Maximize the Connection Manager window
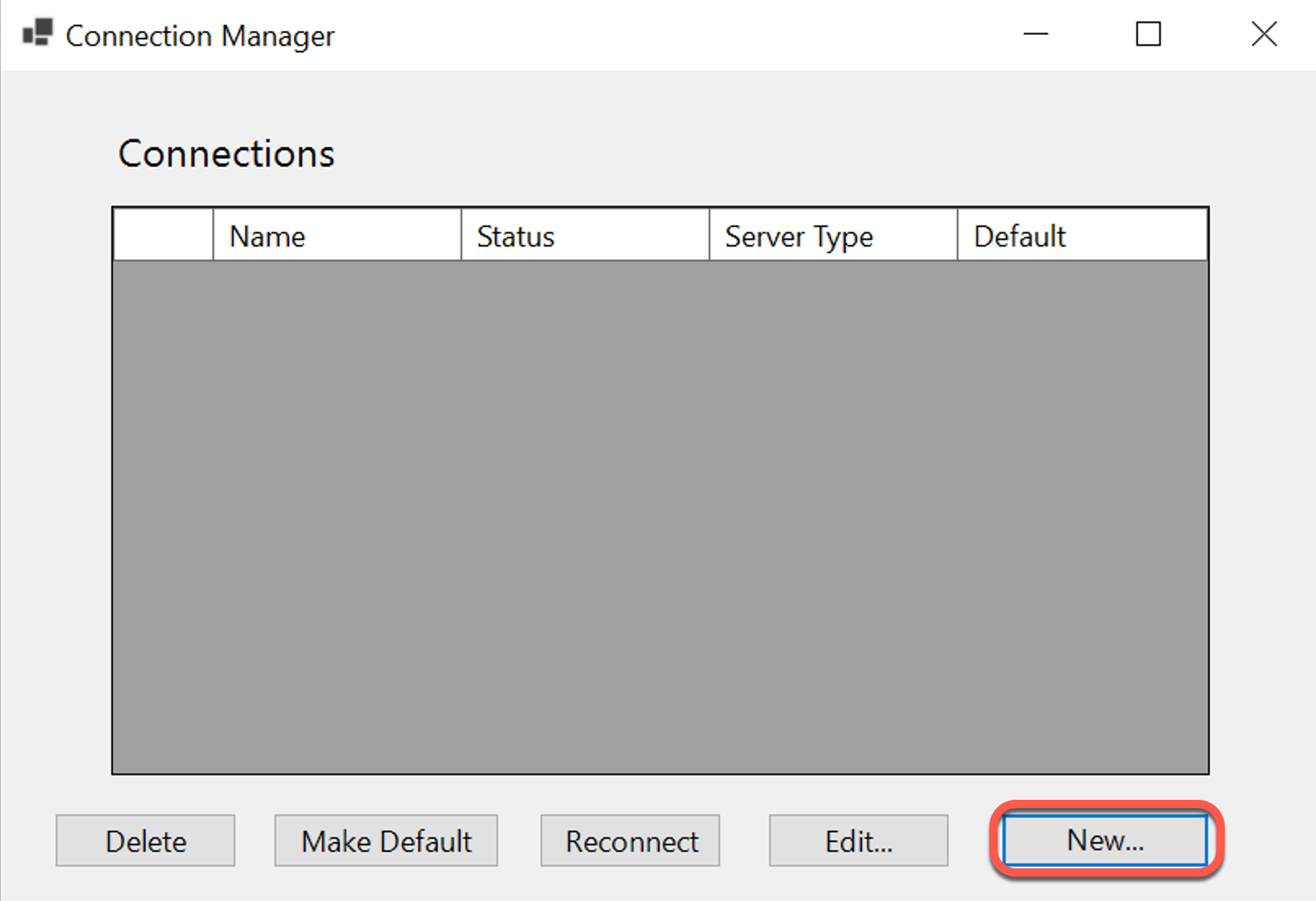The height and width of the screenshot is (901, 1316). 1148,34
